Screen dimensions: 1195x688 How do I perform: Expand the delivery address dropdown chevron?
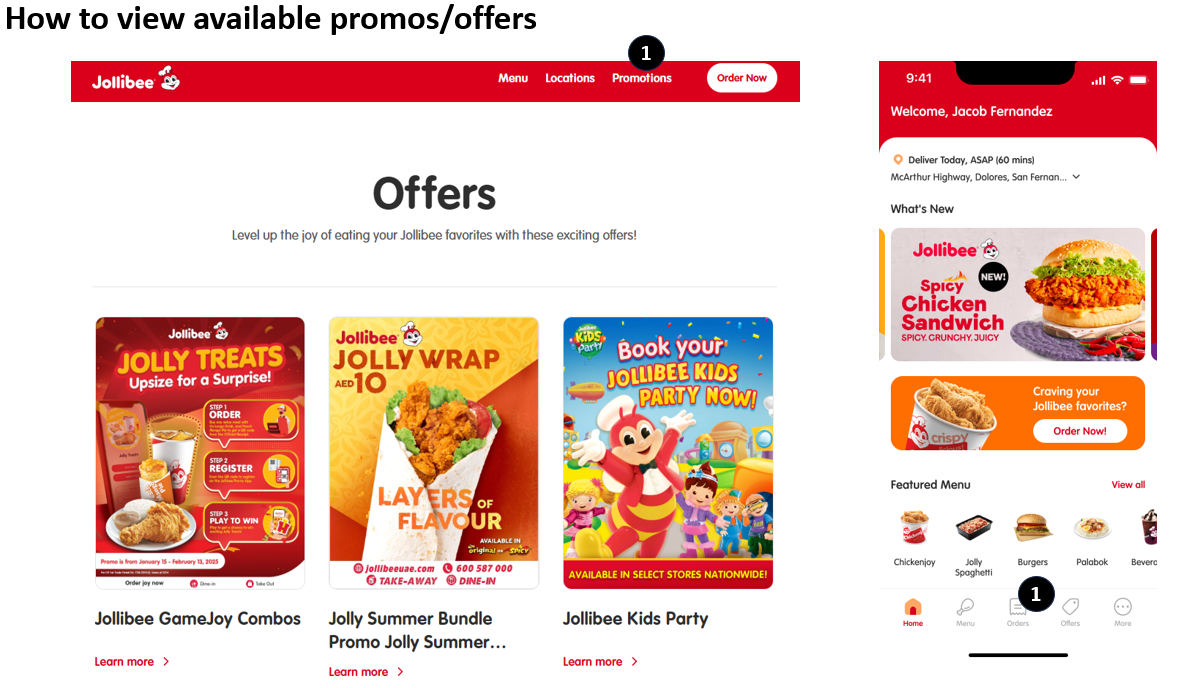click(x=1076, y=177)
